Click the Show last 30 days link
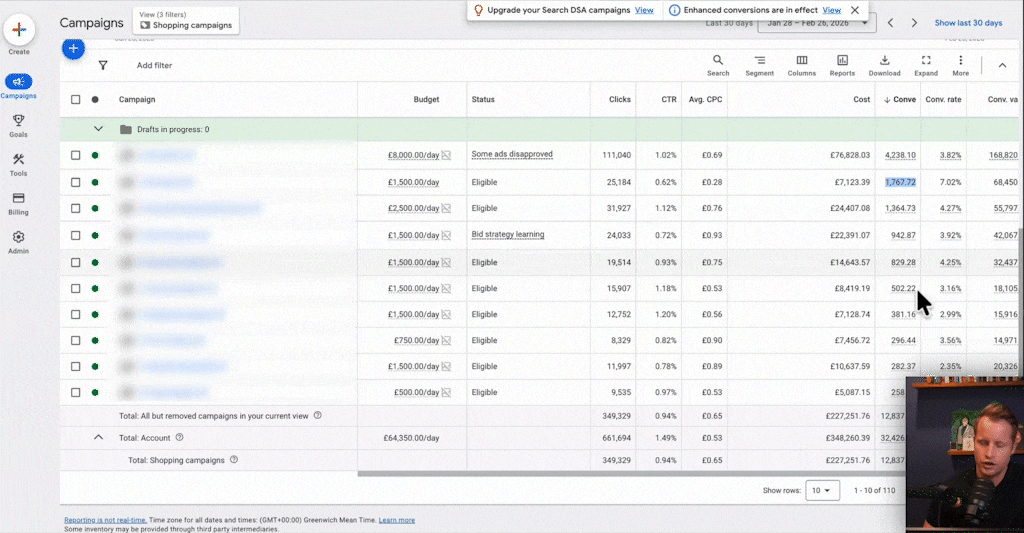The width and height of the screenshot is (1024, 533). 967,22
